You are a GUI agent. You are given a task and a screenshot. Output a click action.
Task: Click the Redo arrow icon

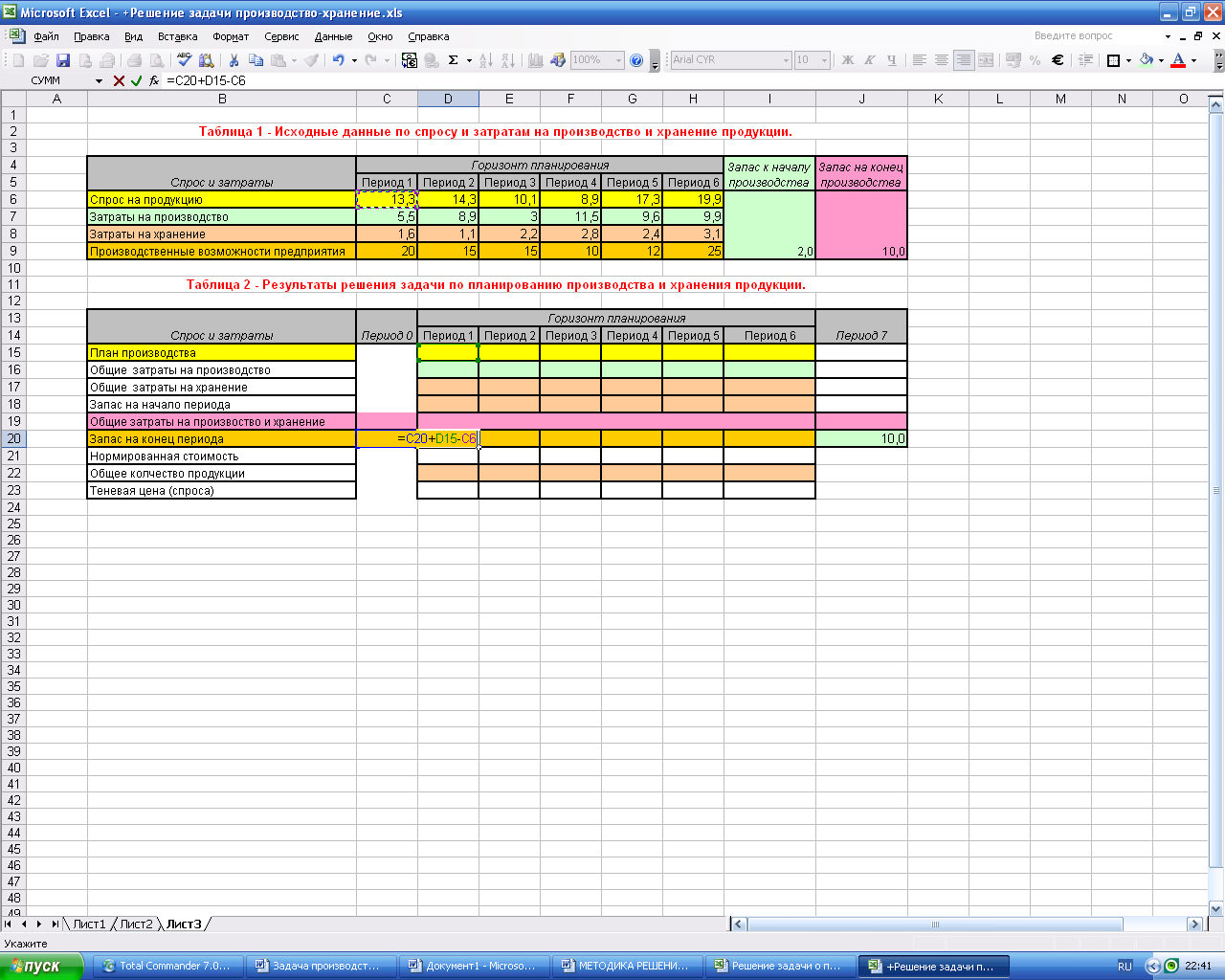pos(371,60)
